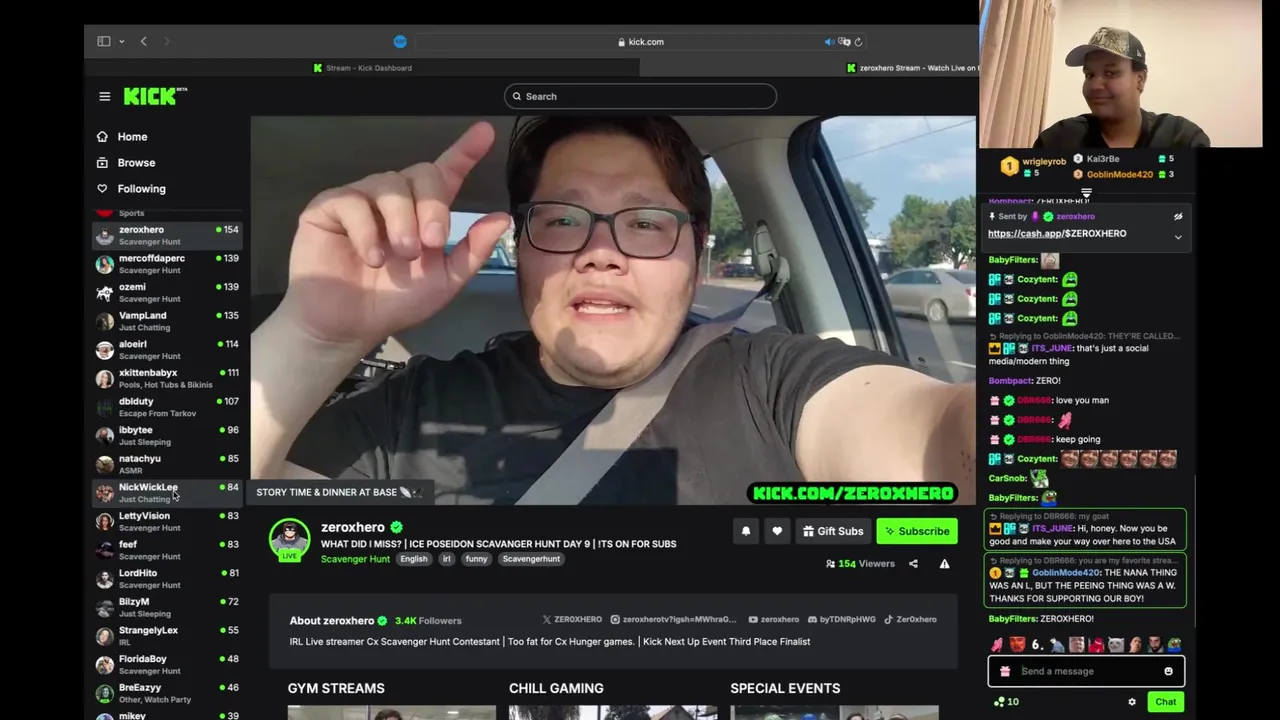Click channel points 10 icon
The width and height of the screenshot is (1280, 720).
tap(1004, 702)
